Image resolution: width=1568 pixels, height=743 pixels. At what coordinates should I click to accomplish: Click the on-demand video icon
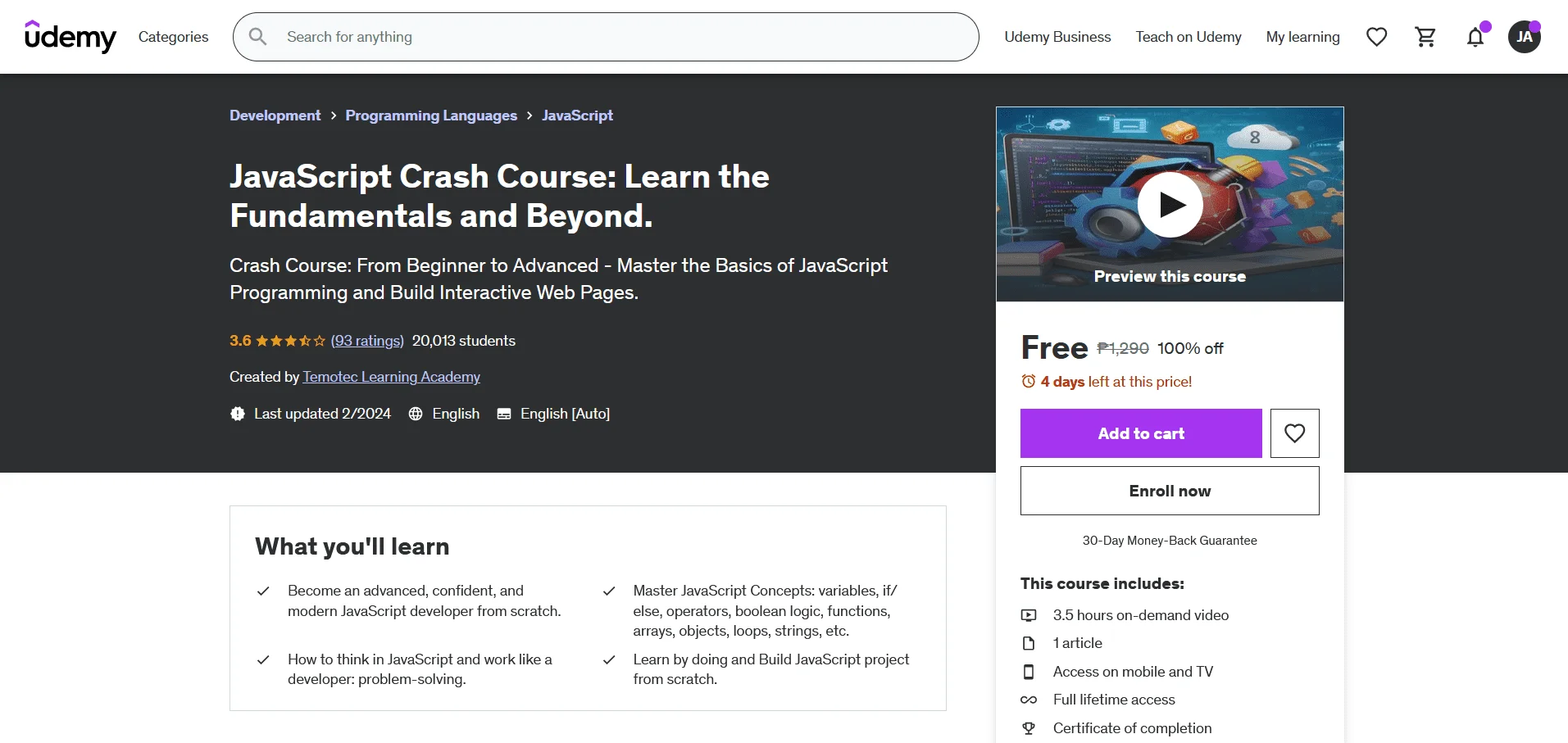pos(1029,615)
